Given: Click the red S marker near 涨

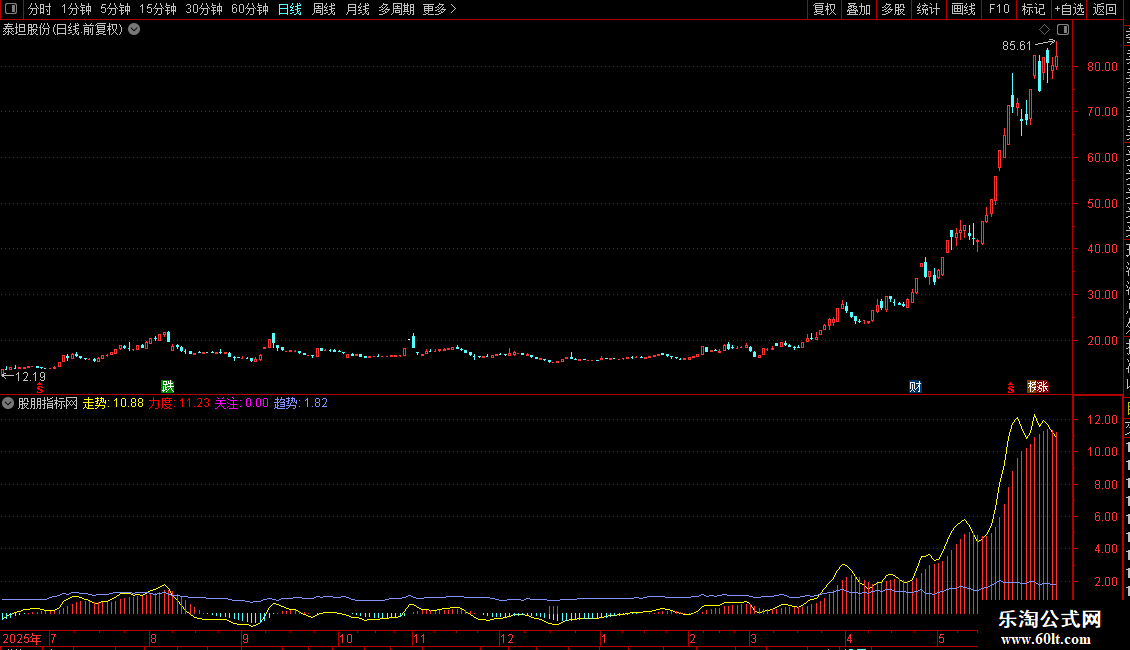Looking at the screenshot, I should pos(1011,388).
